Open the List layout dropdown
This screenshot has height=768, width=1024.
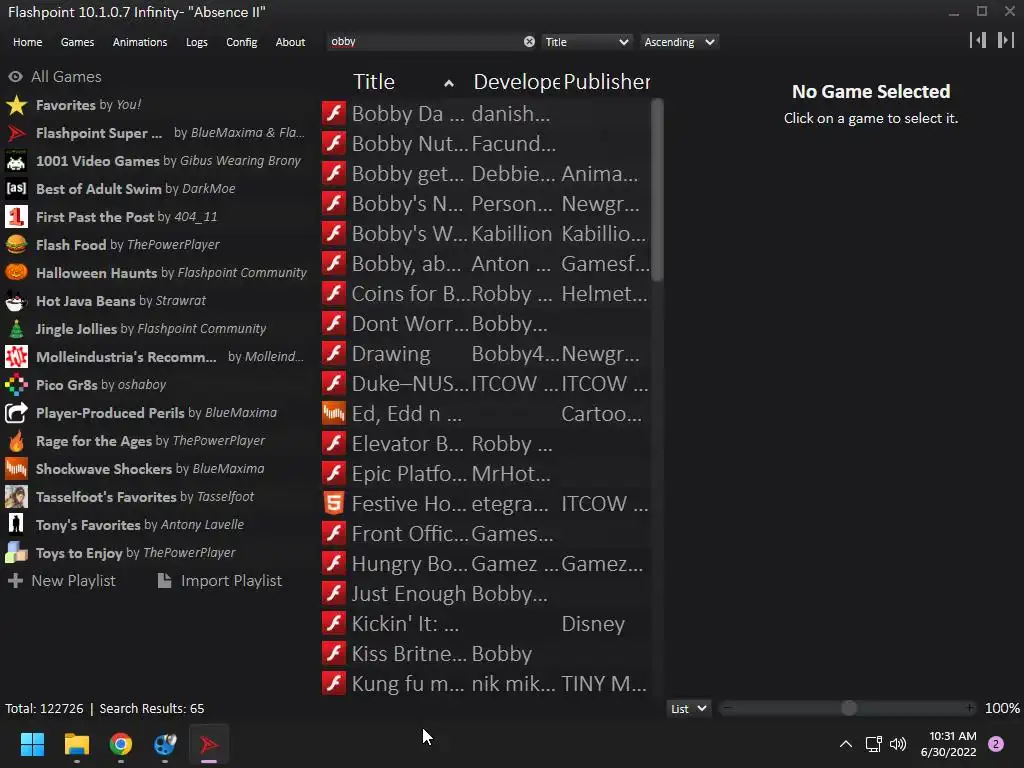[688, 709]
